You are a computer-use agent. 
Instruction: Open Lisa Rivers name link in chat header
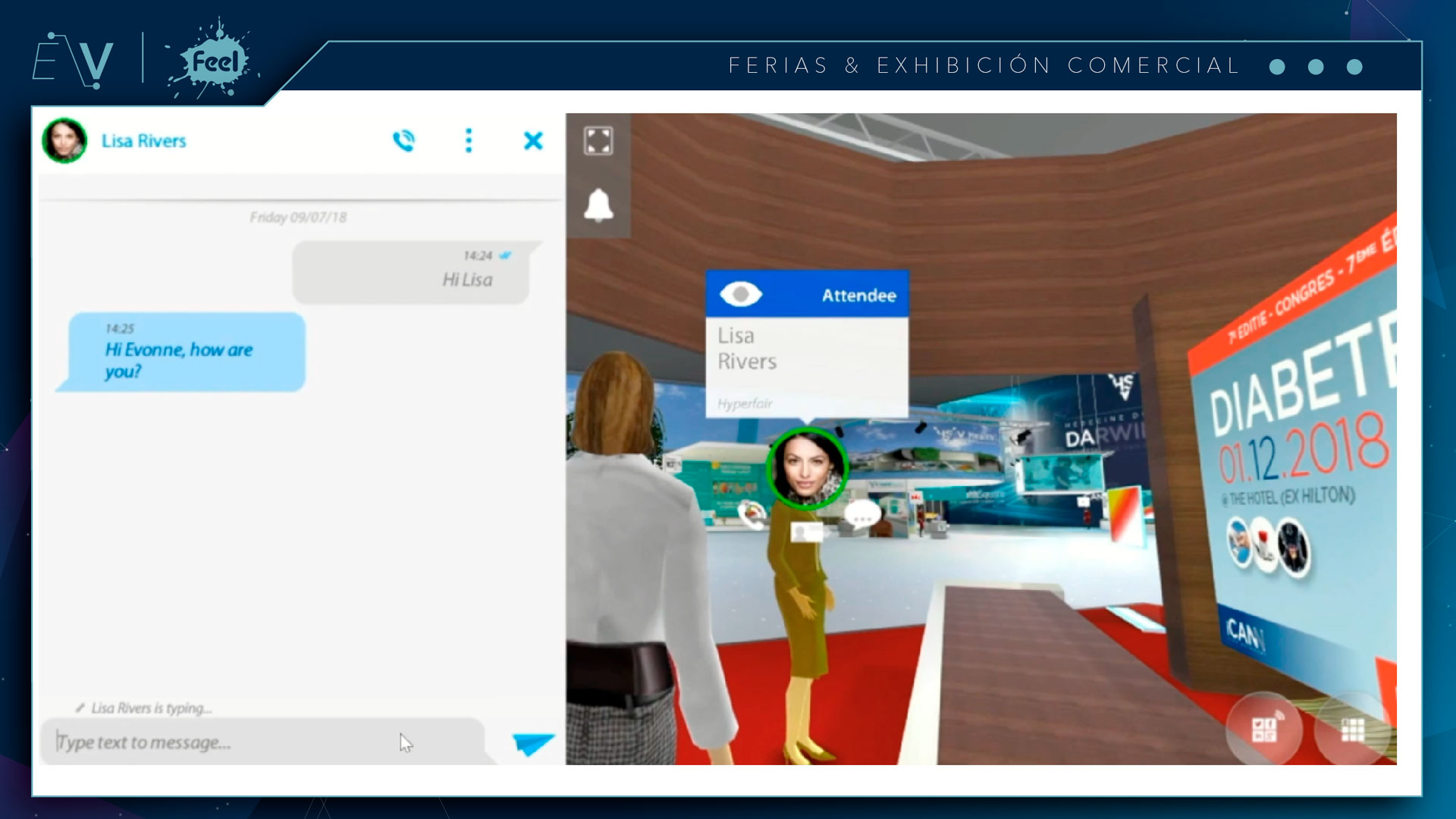[x=143, y=141]
